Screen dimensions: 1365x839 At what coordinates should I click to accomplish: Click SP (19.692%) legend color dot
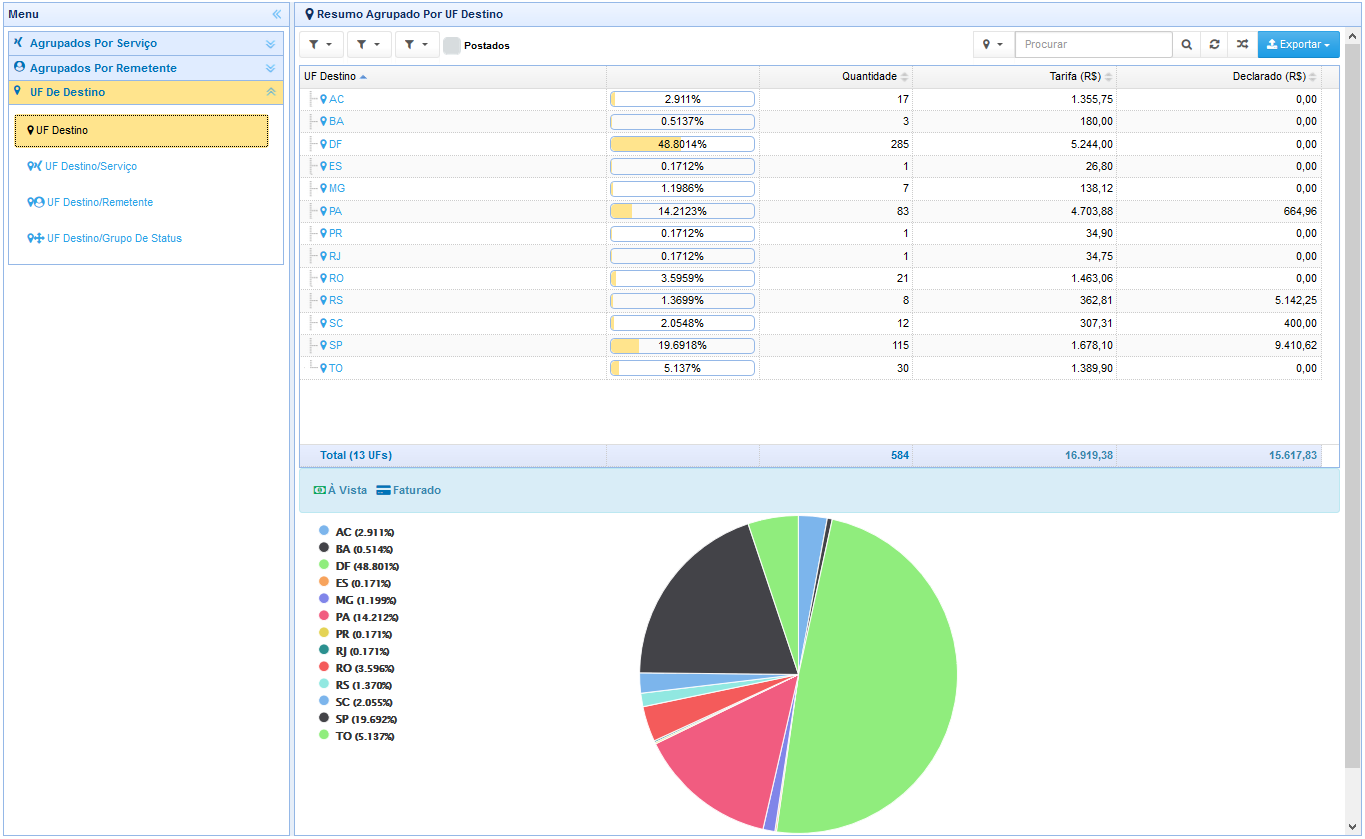(324, 718)
